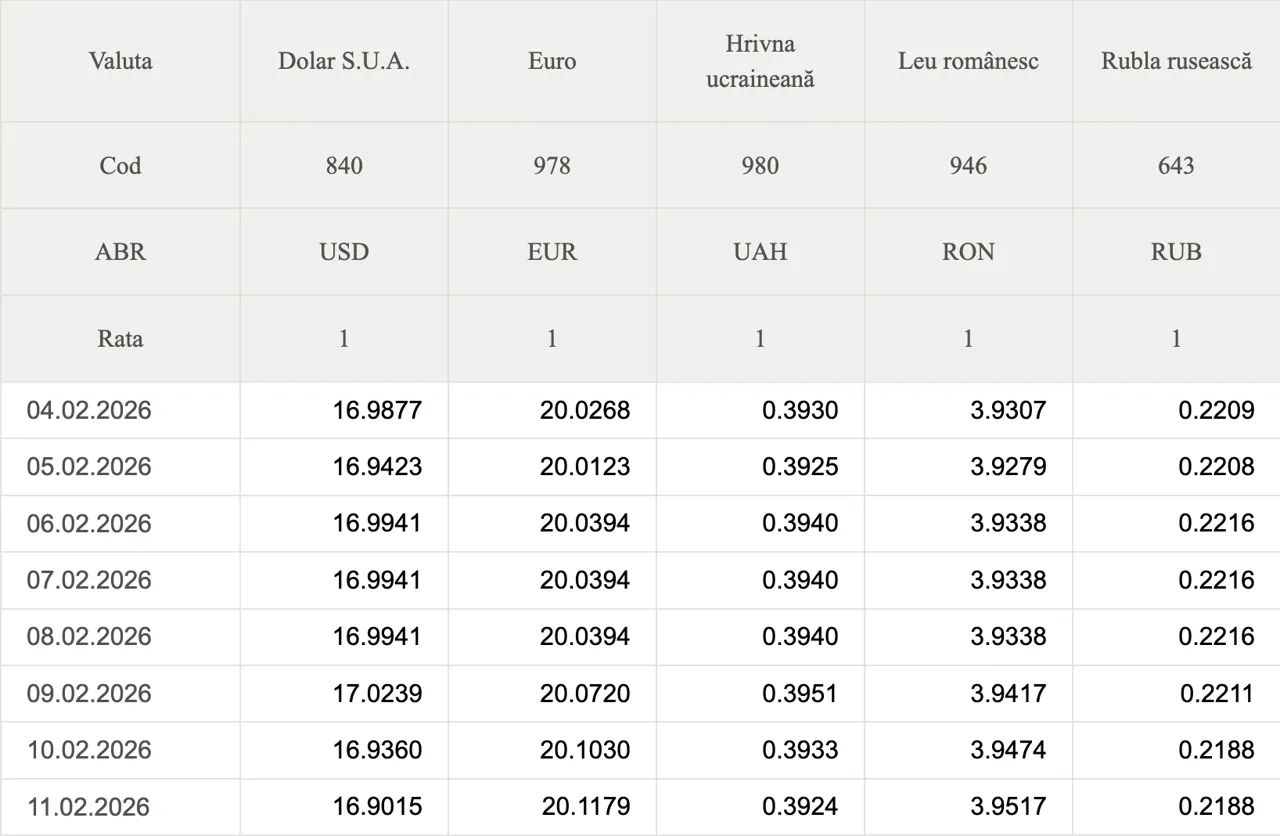Click currency code 643 cell
This screenshot has width=1280, height=836.
[x=1176, y=165]
